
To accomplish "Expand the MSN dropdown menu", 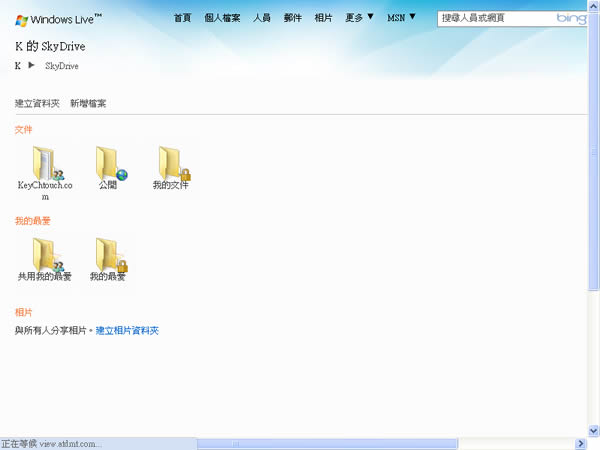I will (402, 17).
